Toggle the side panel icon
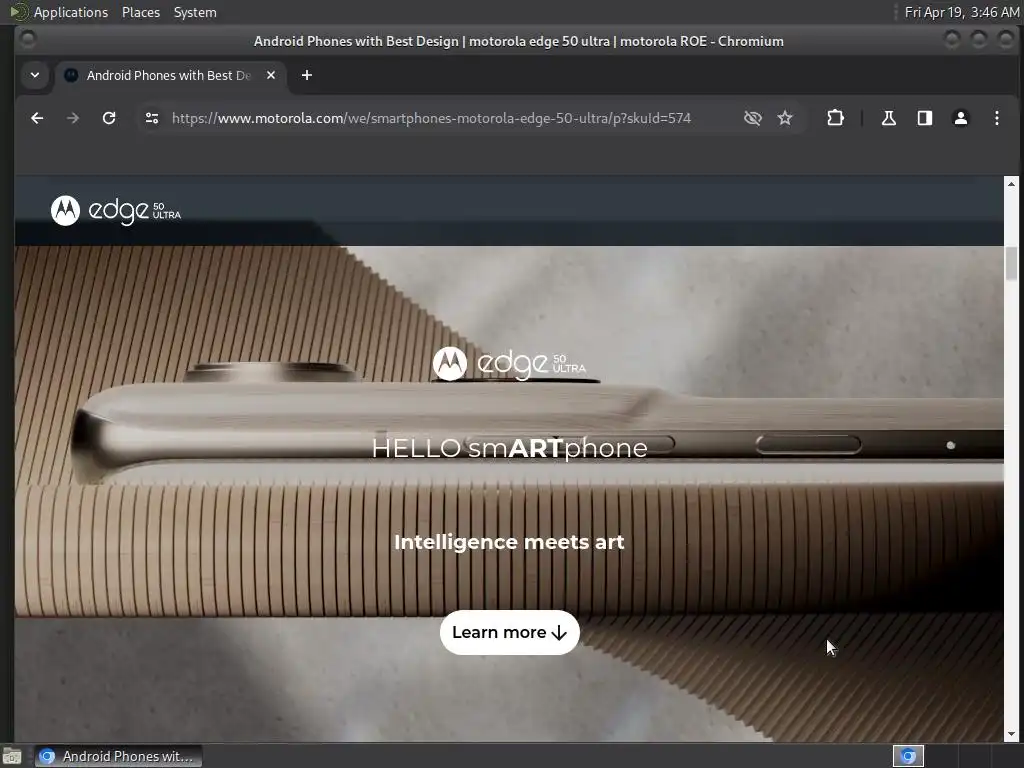 pyautogui.click(x=925, y=118)
